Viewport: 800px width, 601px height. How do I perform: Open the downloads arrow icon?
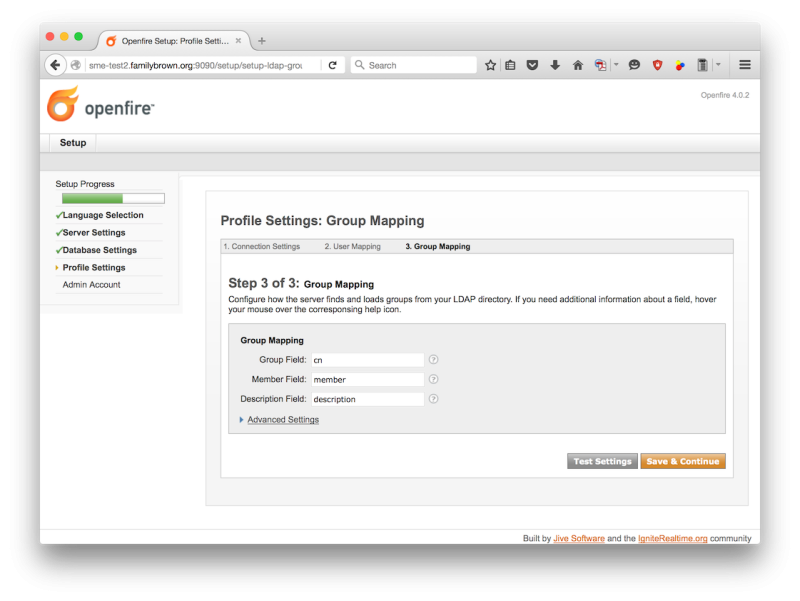coord(555,65)
